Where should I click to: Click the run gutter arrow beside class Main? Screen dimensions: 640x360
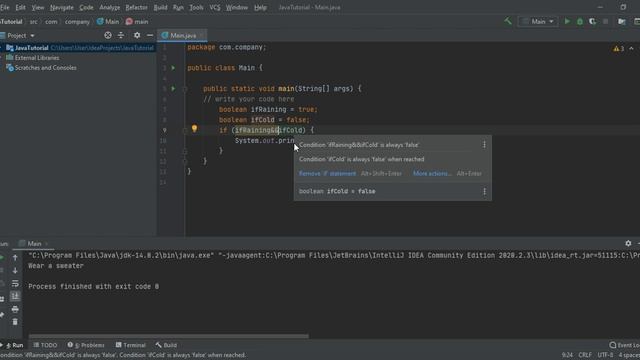[173, 68]
